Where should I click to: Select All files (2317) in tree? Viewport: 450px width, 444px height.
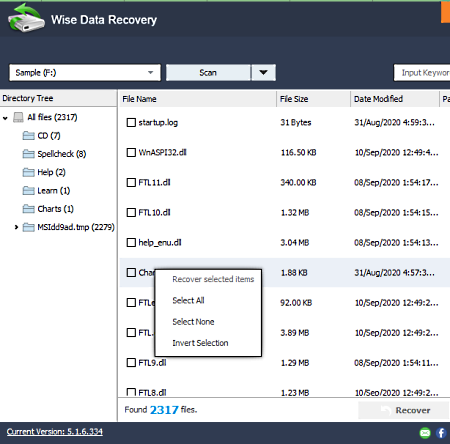(x=52, y=117)
